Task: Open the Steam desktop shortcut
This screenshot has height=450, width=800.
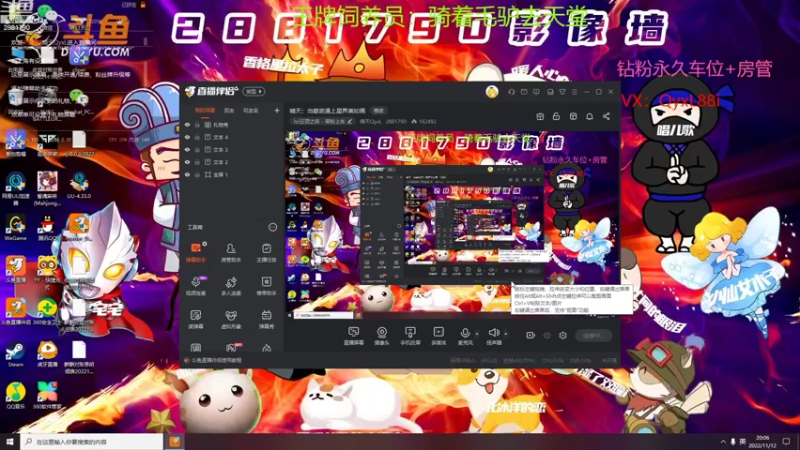Action: pos(15,354)
